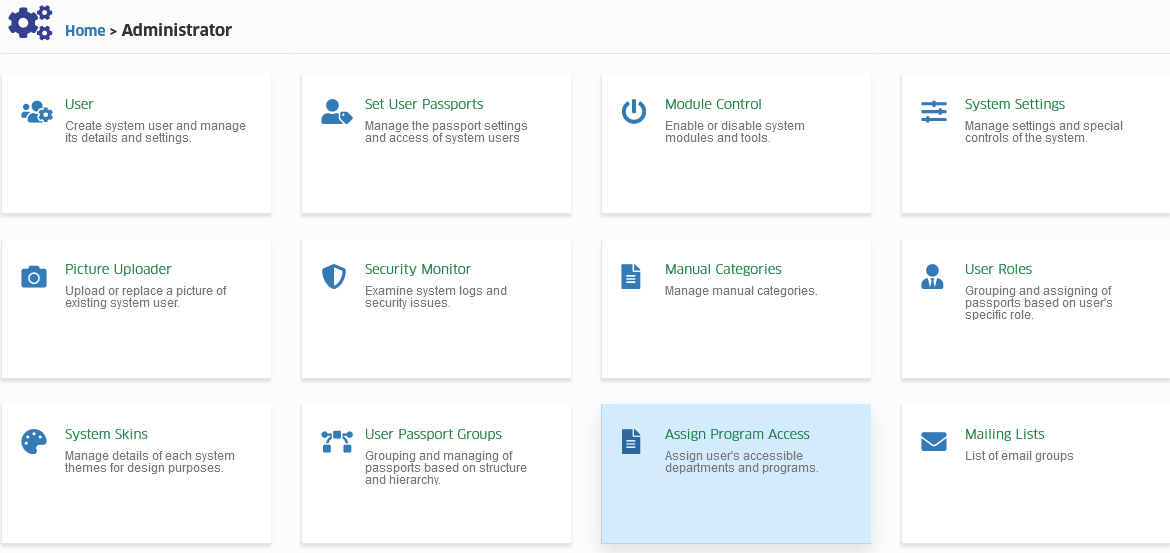This screenshot has width=1170, height=553.
Task: Click 'Assign user's accessible departments' description
Action: pyautogui.click(x=742, y=462)
